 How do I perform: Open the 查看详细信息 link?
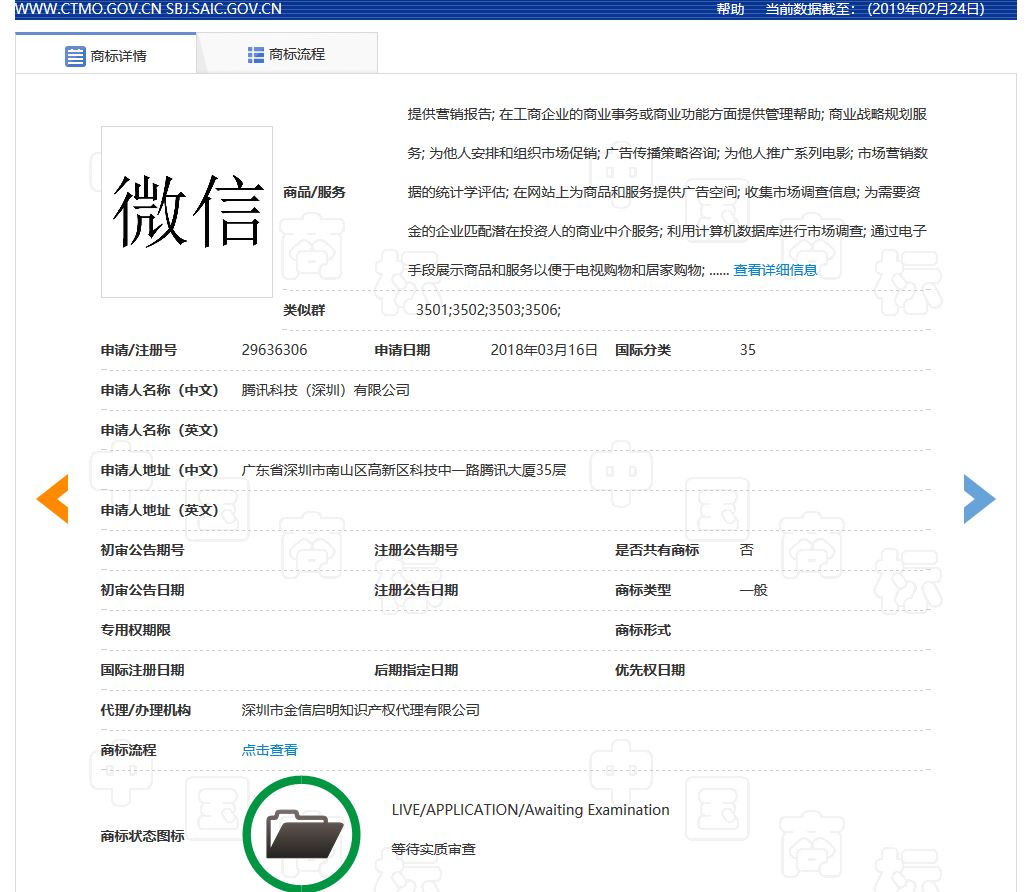775,270
